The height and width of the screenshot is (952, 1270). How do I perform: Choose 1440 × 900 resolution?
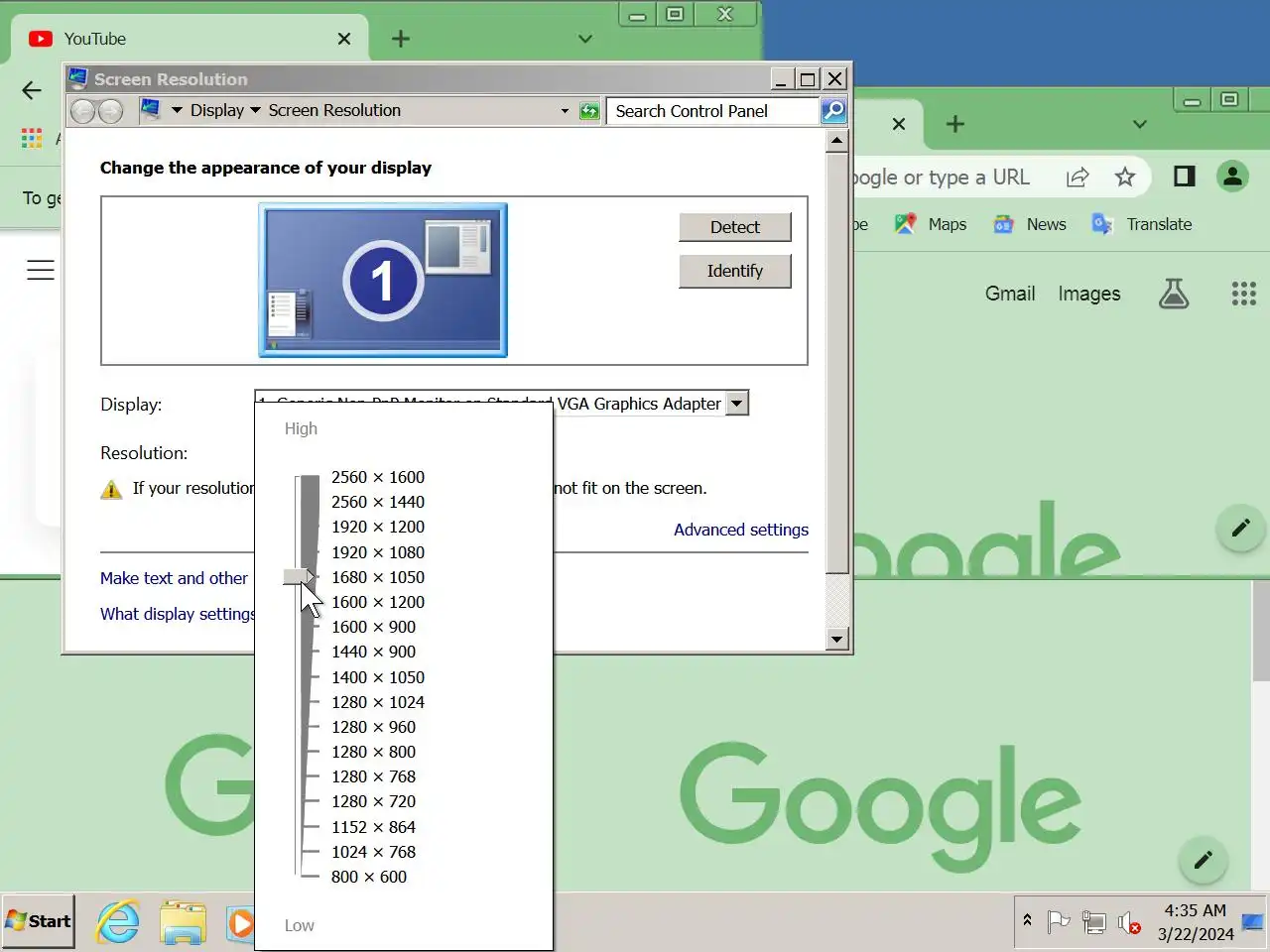point(373,652)
